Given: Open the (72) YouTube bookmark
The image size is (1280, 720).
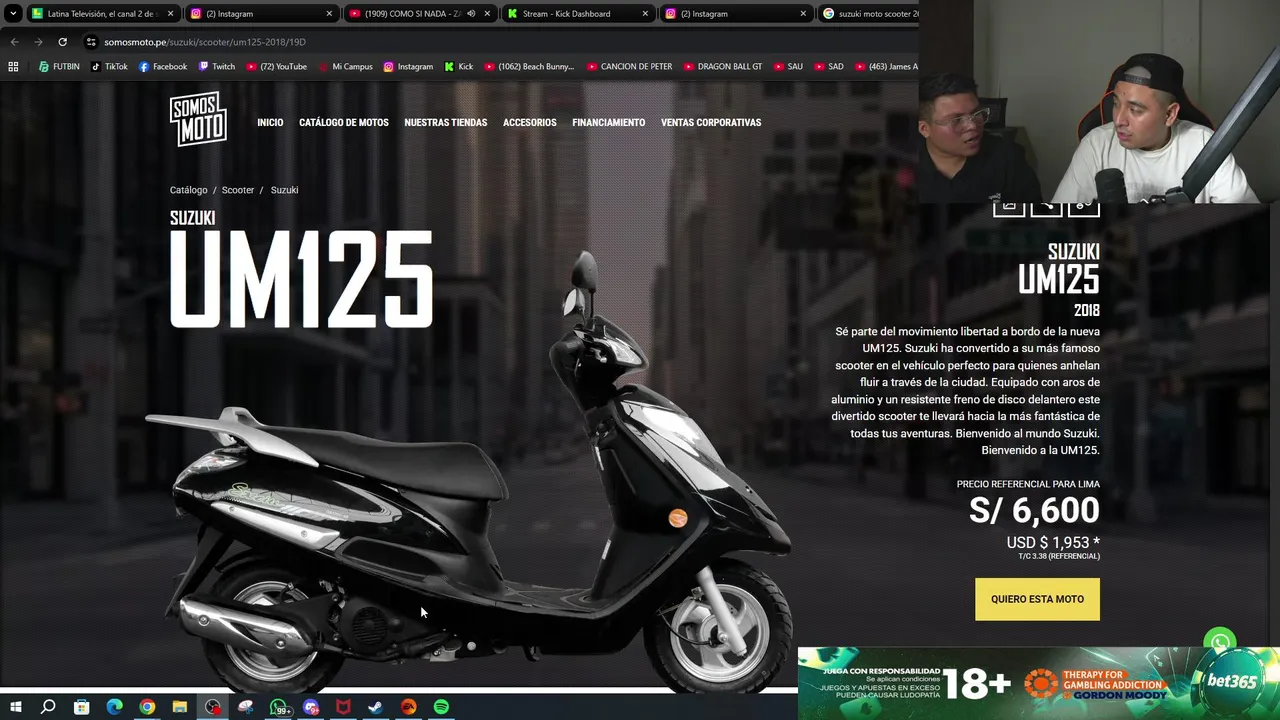Looking at the screenshot, I should click(x=276, y=67).
